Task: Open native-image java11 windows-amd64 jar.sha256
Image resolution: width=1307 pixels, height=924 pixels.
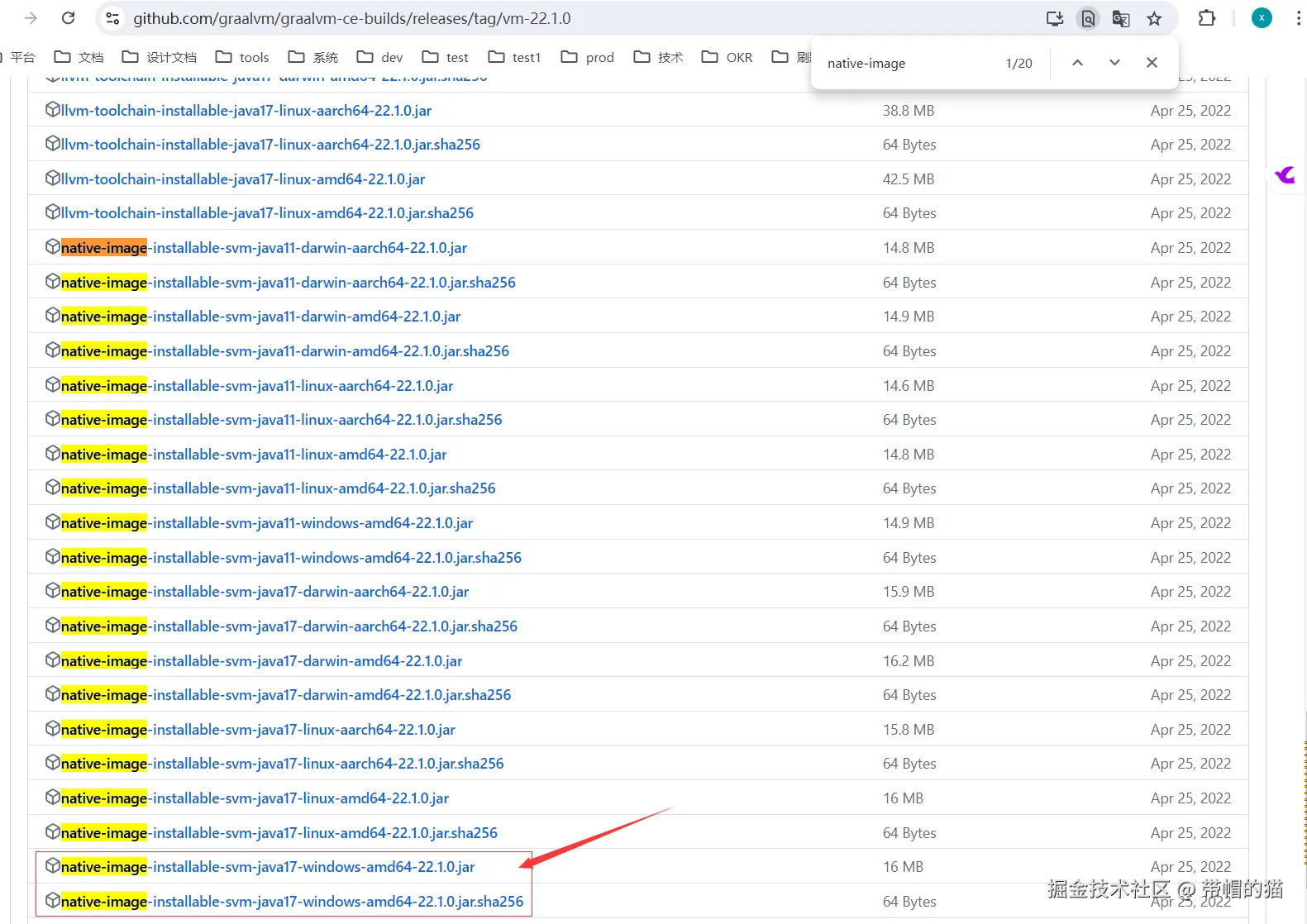Action: pos(291,558)
